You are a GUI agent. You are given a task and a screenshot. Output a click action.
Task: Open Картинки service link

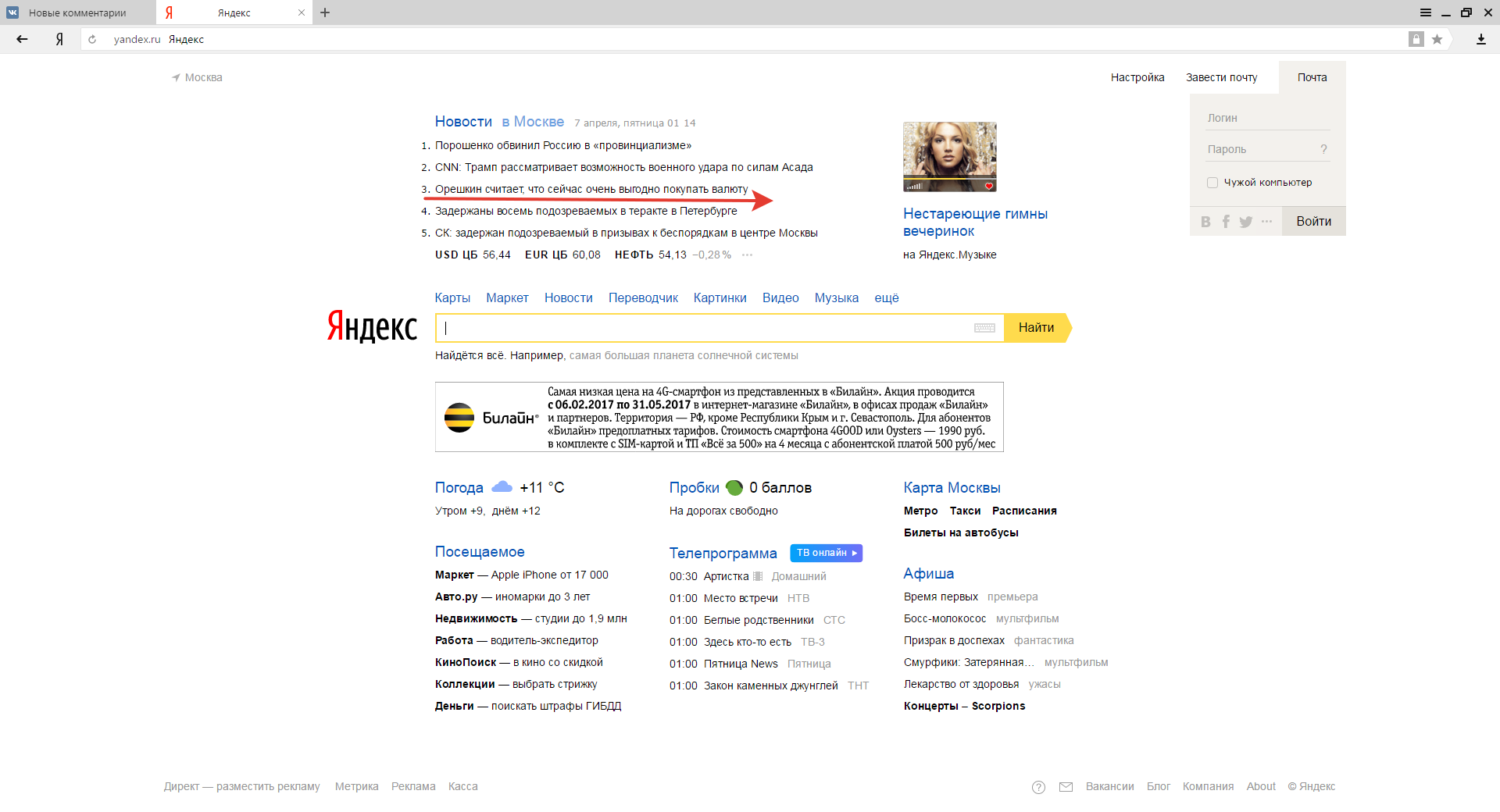click(x=720, y=297)
